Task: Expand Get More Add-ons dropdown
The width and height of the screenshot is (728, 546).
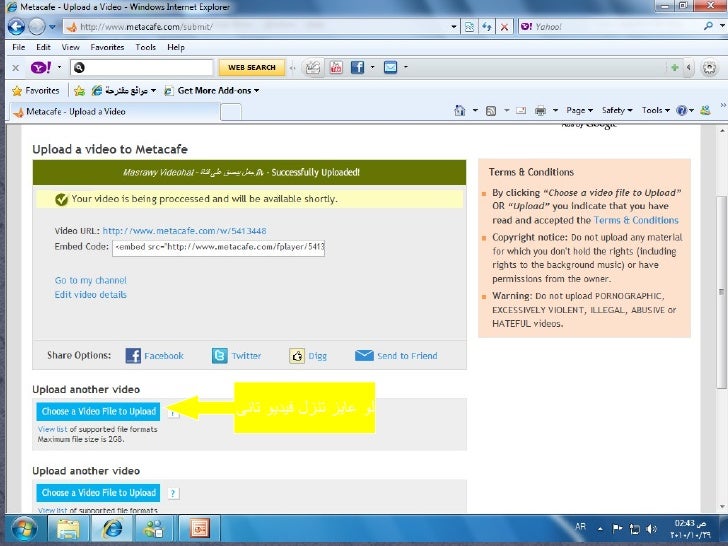Action: [x=257, y=91]
